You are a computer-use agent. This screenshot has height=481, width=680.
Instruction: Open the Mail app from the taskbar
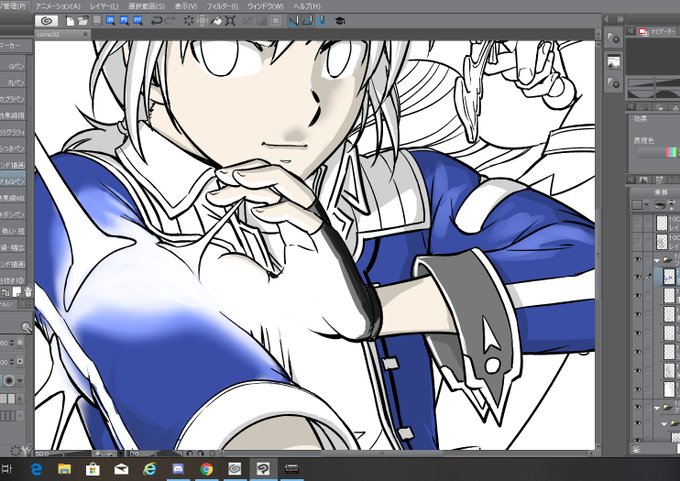tap(121, 469)
